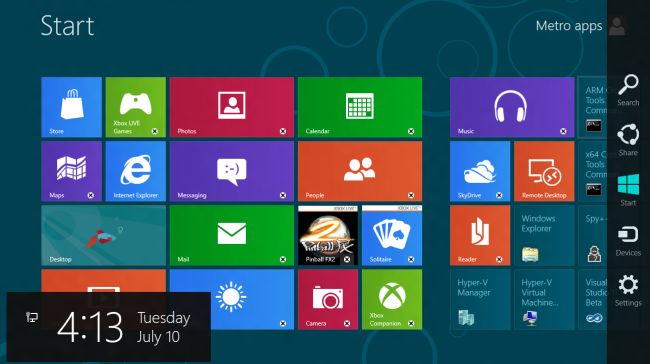Launch the Remote Desktop tile

[544, 171]
